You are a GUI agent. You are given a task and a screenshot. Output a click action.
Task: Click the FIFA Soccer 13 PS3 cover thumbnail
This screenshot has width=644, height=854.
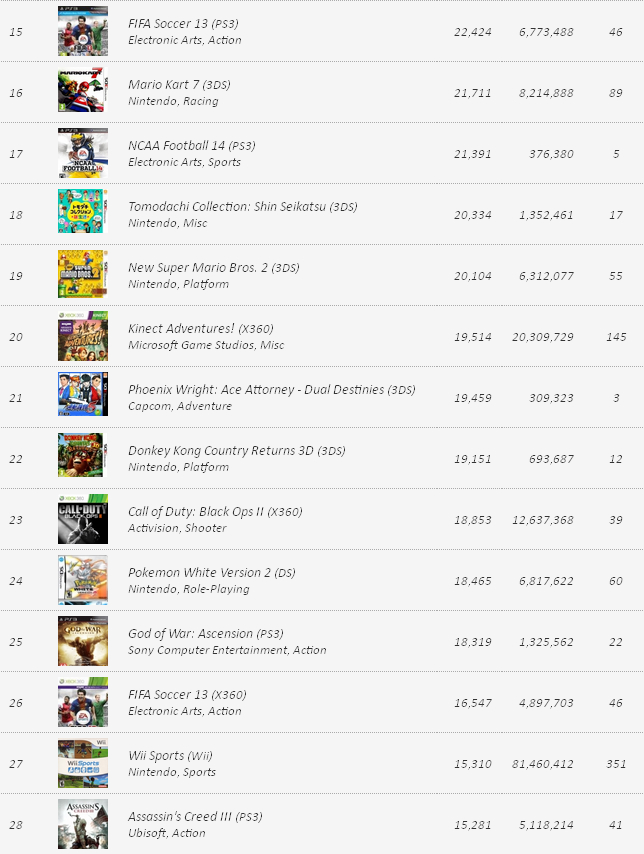[82, 31]
